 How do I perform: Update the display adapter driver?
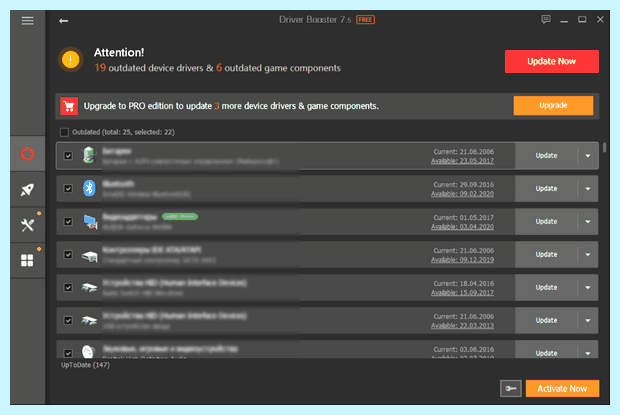point(546,222)
